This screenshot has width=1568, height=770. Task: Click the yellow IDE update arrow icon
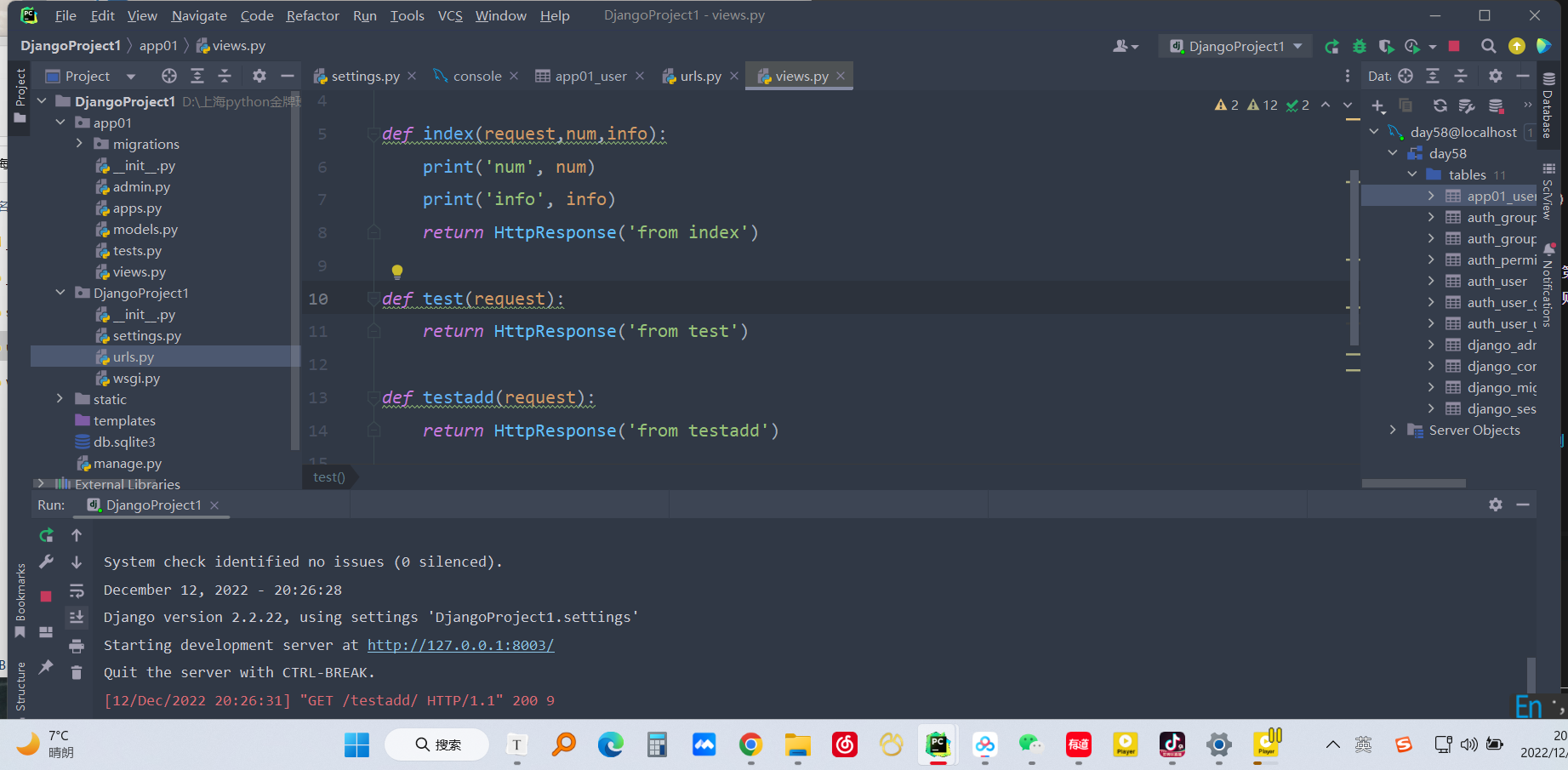(x=1517, y=46)
